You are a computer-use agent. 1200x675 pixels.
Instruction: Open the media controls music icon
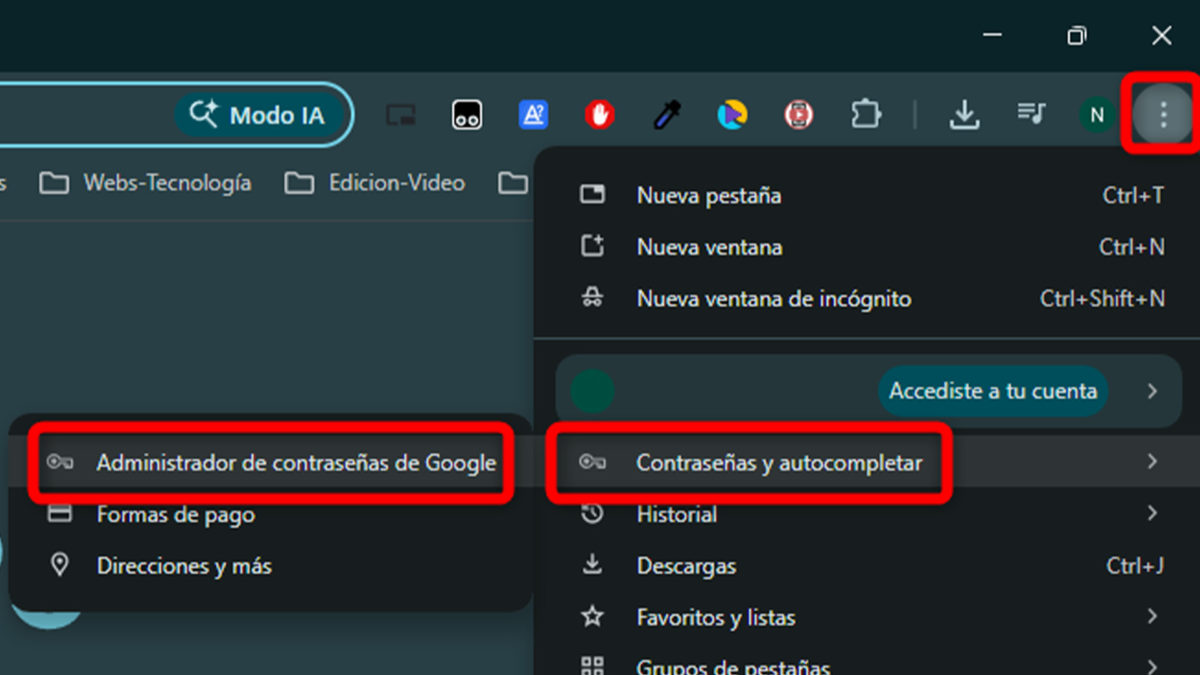tap(1031, 114)
